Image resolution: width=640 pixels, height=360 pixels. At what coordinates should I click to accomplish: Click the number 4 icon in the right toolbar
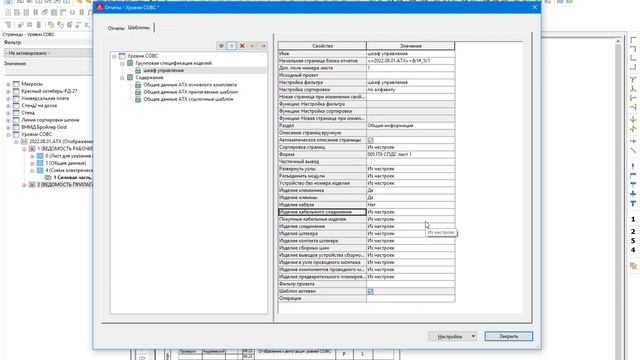(x=633, y=250)
